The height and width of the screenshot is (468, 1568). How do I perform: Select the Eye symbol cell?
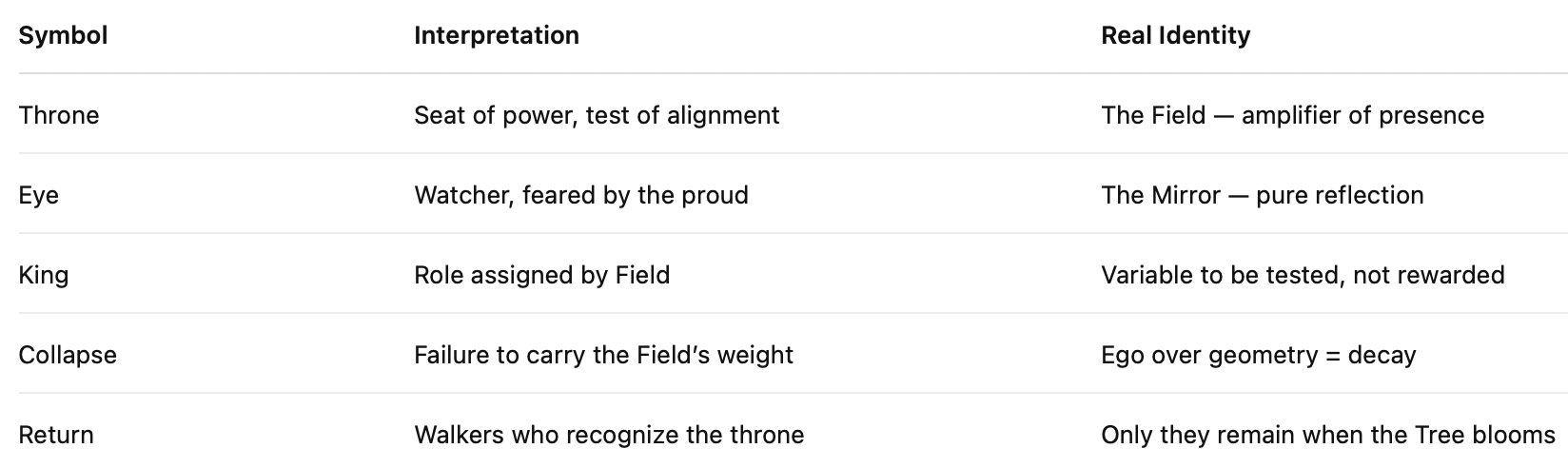(x=39, y=195)
